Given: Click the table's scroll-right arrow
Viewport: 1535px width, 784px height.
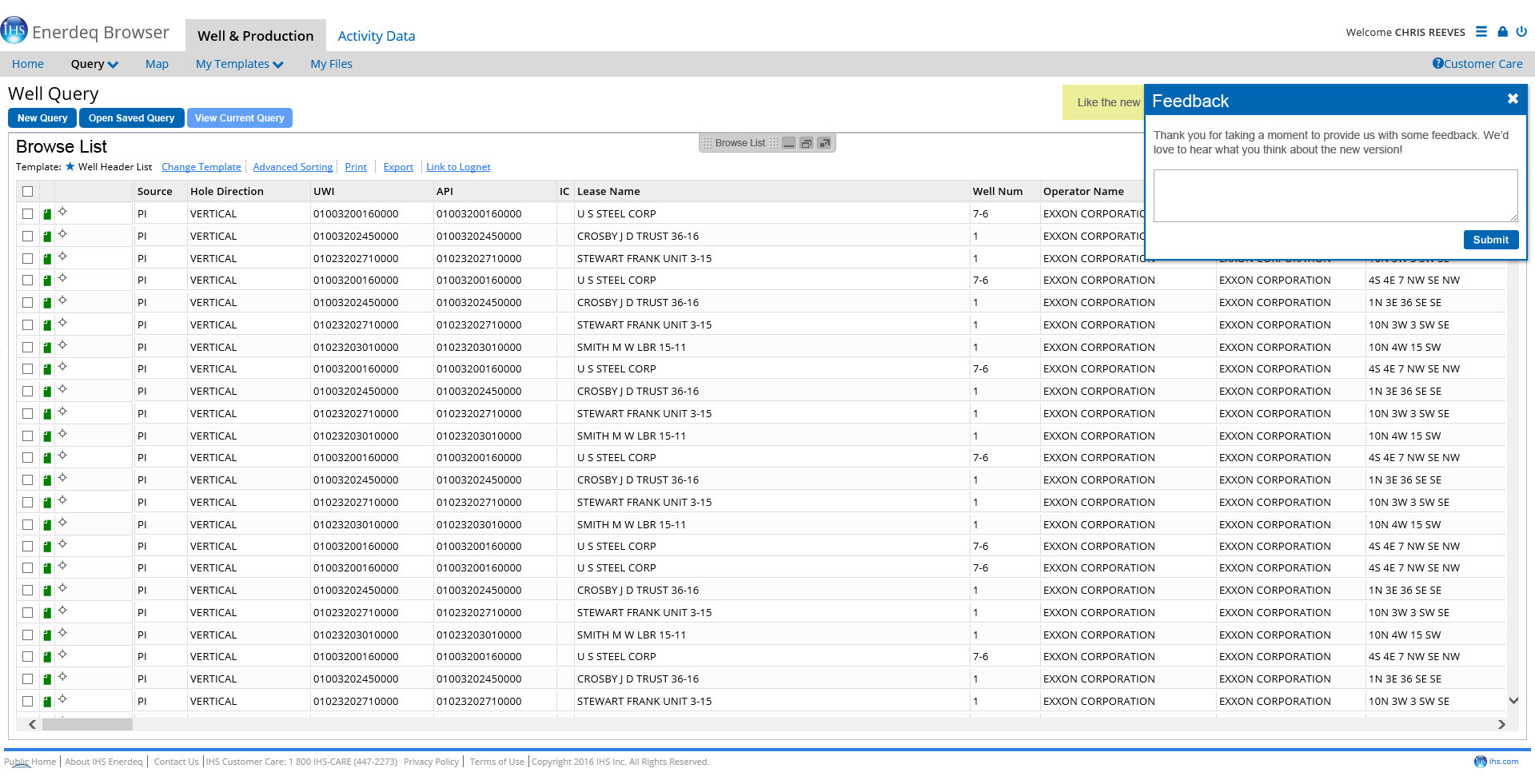Looking at the screenshot, I should pos(1501,724).
